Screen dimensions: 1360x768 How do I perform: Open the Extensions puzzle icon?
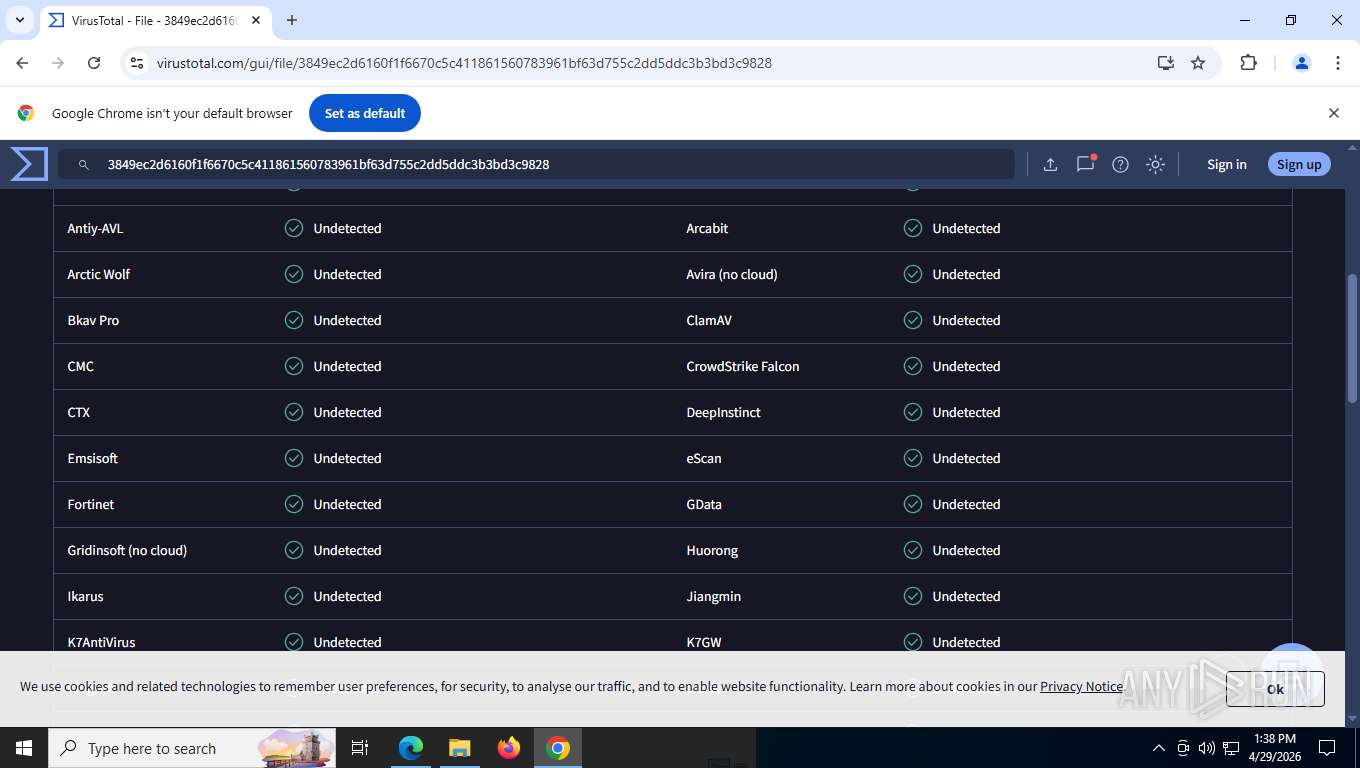pyautogui.click(x=1248, y=63)
